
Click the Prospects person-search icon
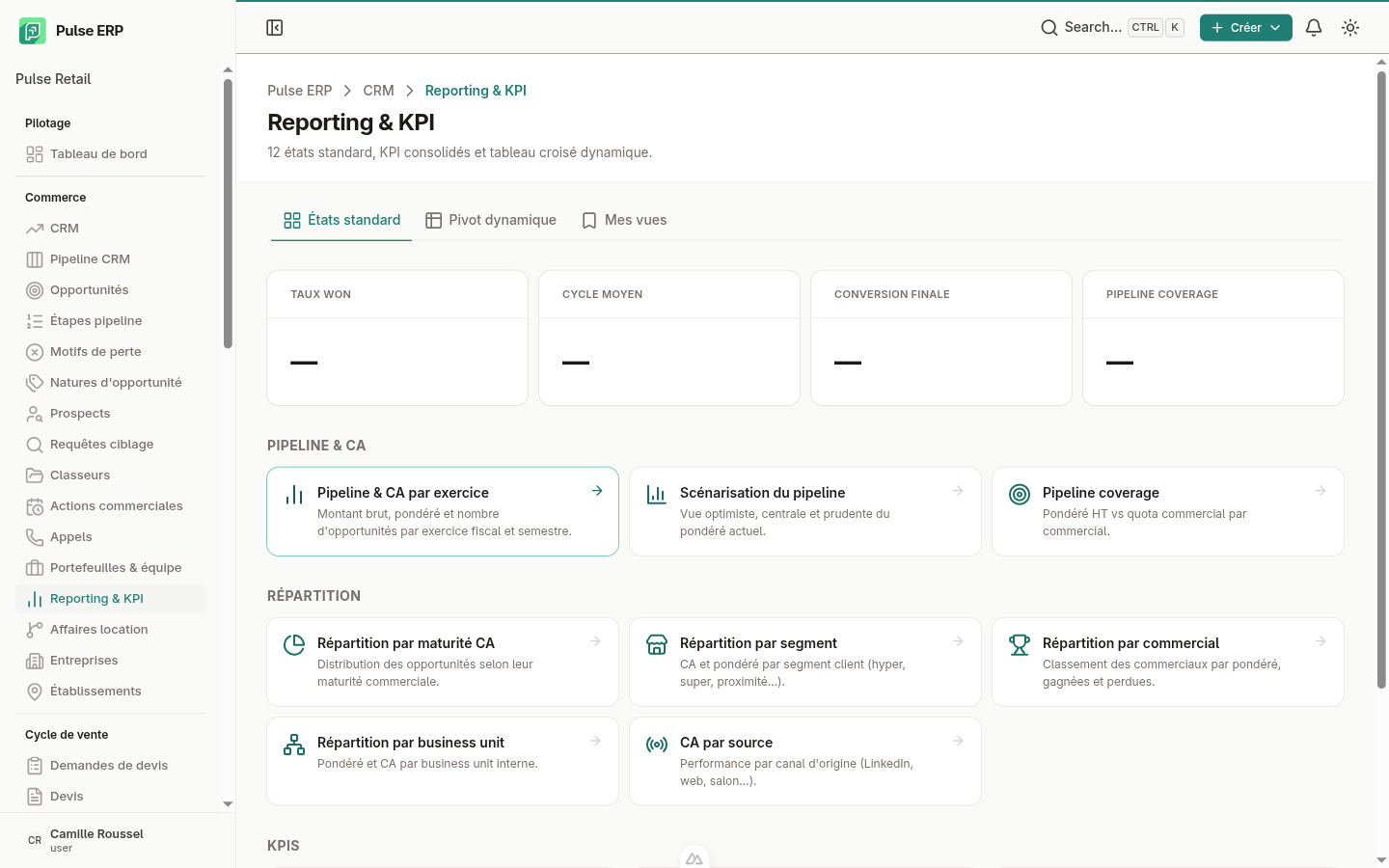(x=35, y=414)
